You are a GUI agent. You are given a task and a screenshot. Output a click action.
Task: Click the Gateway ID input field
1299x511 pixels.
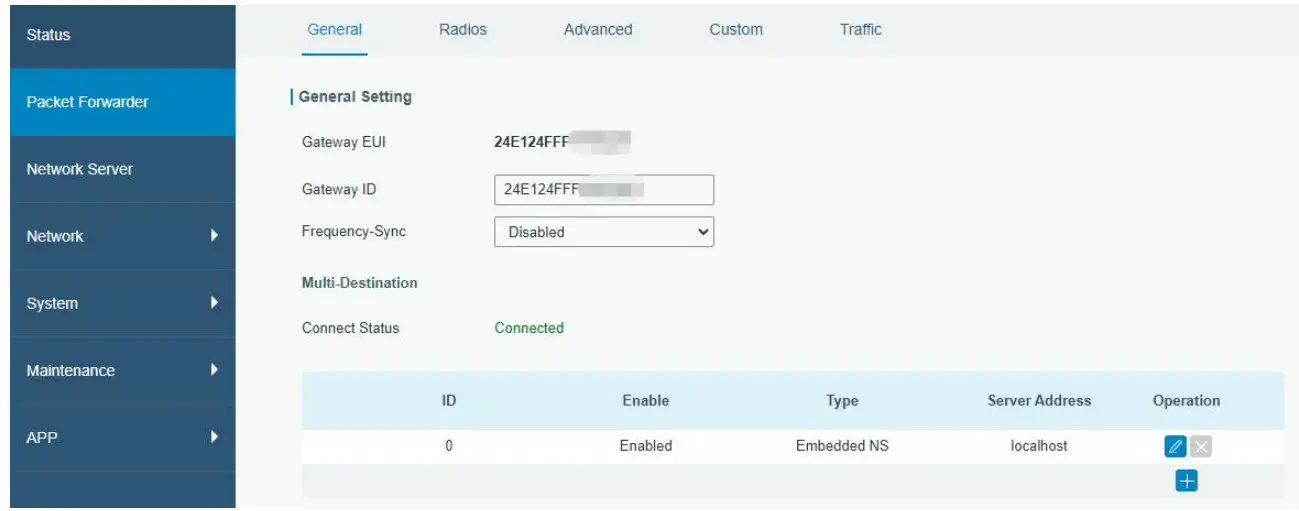(604, 190)
